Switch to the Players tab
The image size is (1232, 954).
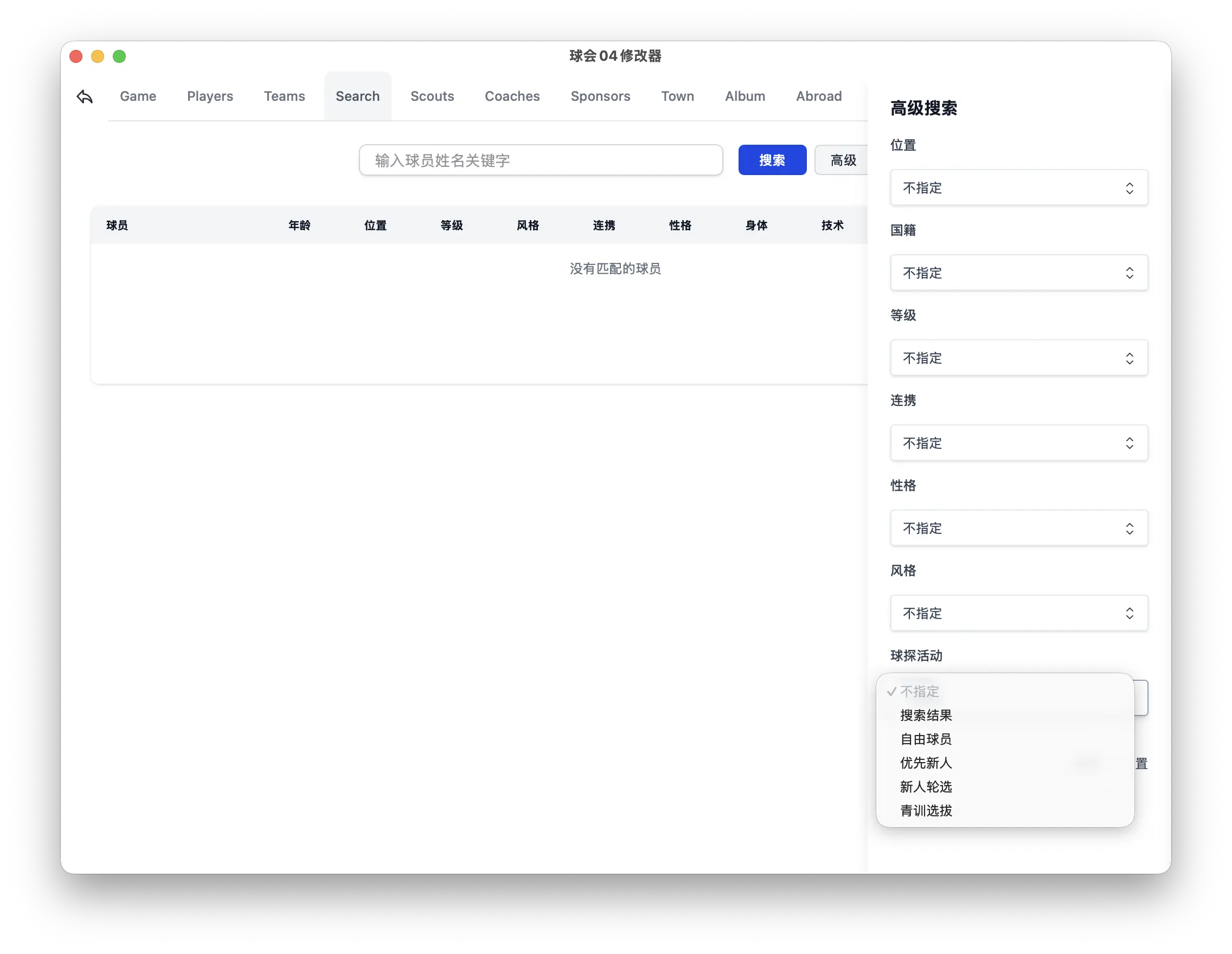[210, 96]
